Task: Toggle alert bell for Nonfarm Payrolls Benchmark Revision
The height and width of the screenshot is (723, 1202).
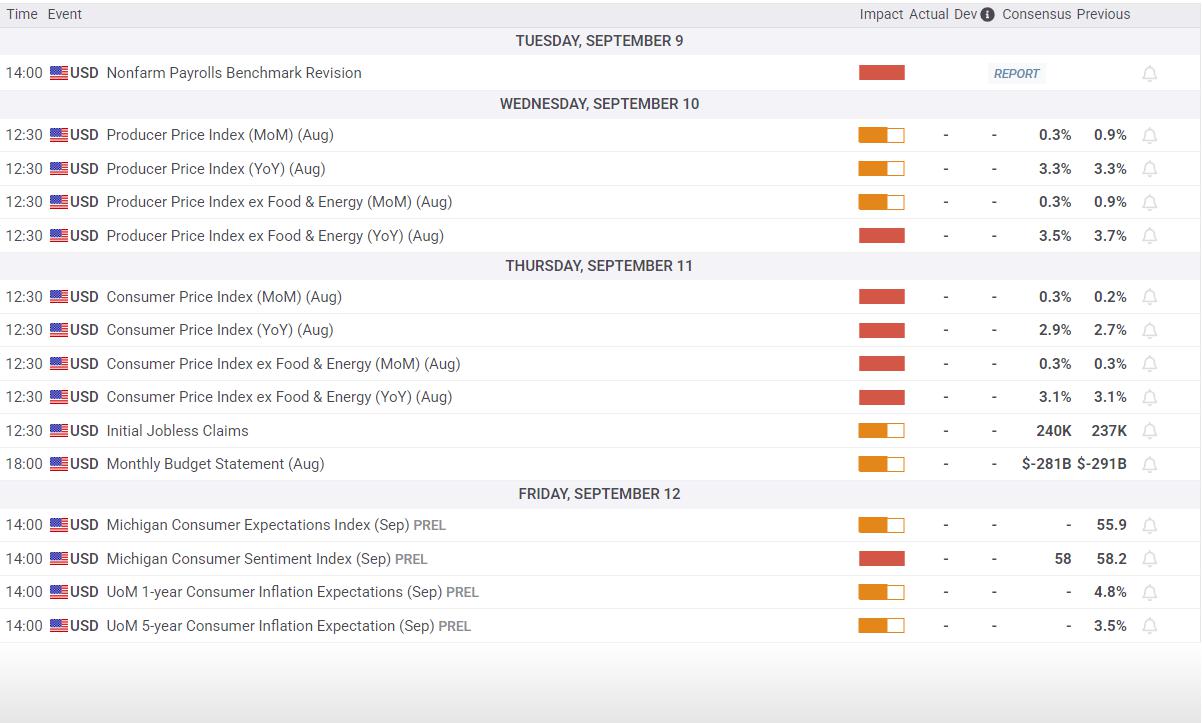Action: (1149, 74)
